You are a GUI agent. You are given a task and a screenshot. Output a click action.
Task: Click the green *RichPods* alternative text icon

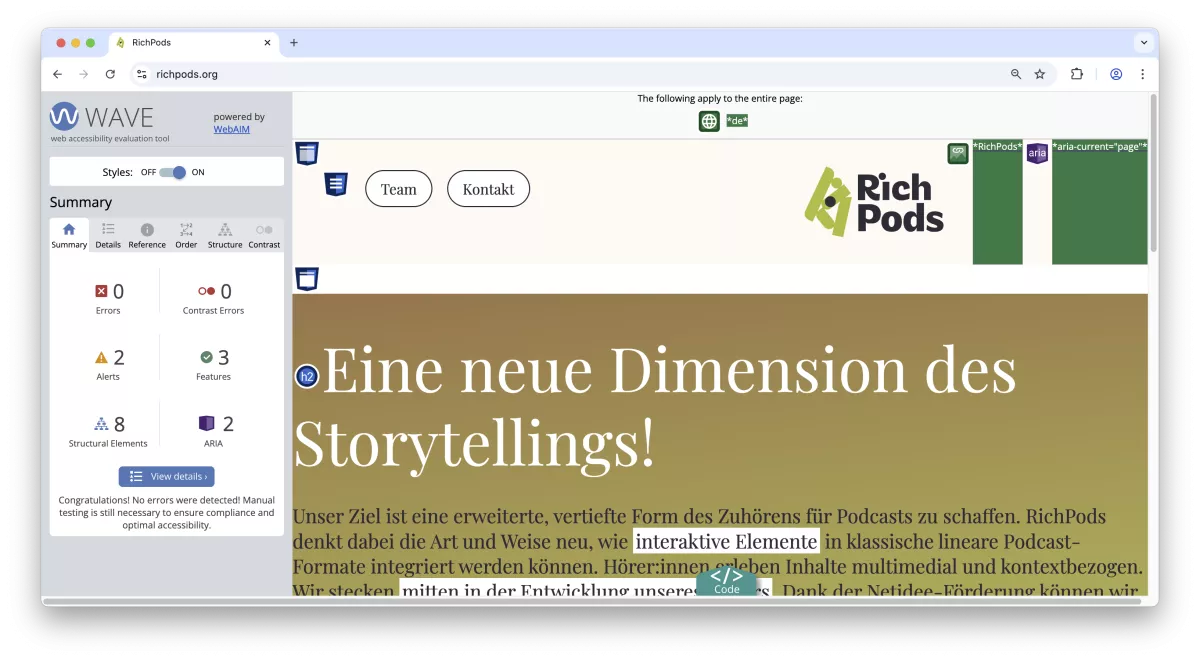(957, 153)
